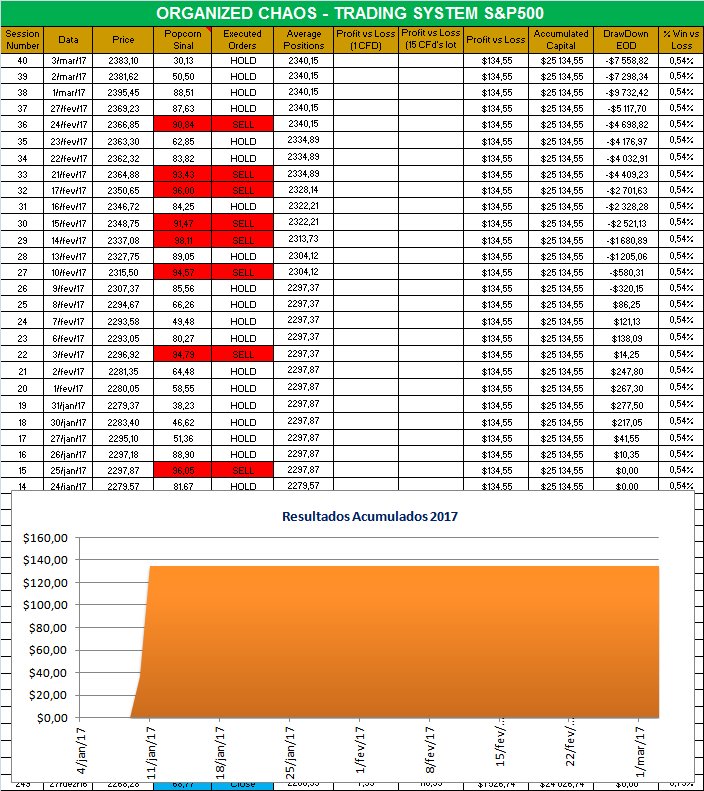Click signal value 30,13
This screenshot has height=791, width=704.
(183, 61)
